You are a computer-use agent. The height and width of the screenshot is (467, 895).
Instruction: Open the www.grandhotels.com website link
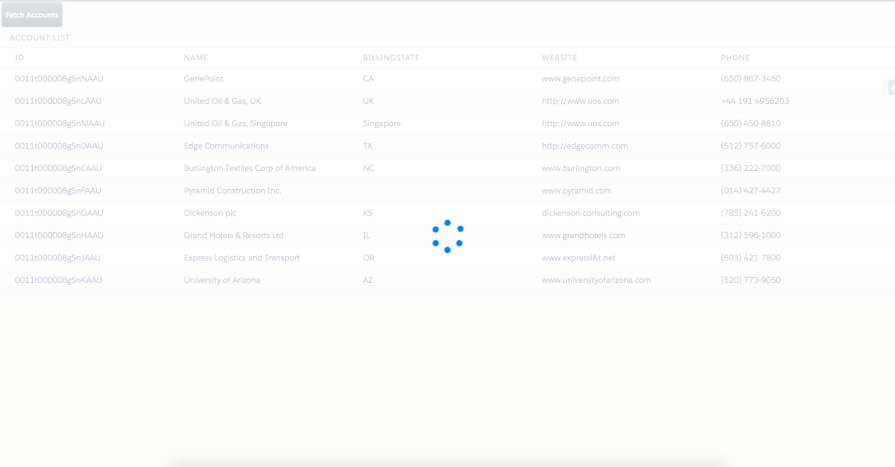tap(583, 235)
